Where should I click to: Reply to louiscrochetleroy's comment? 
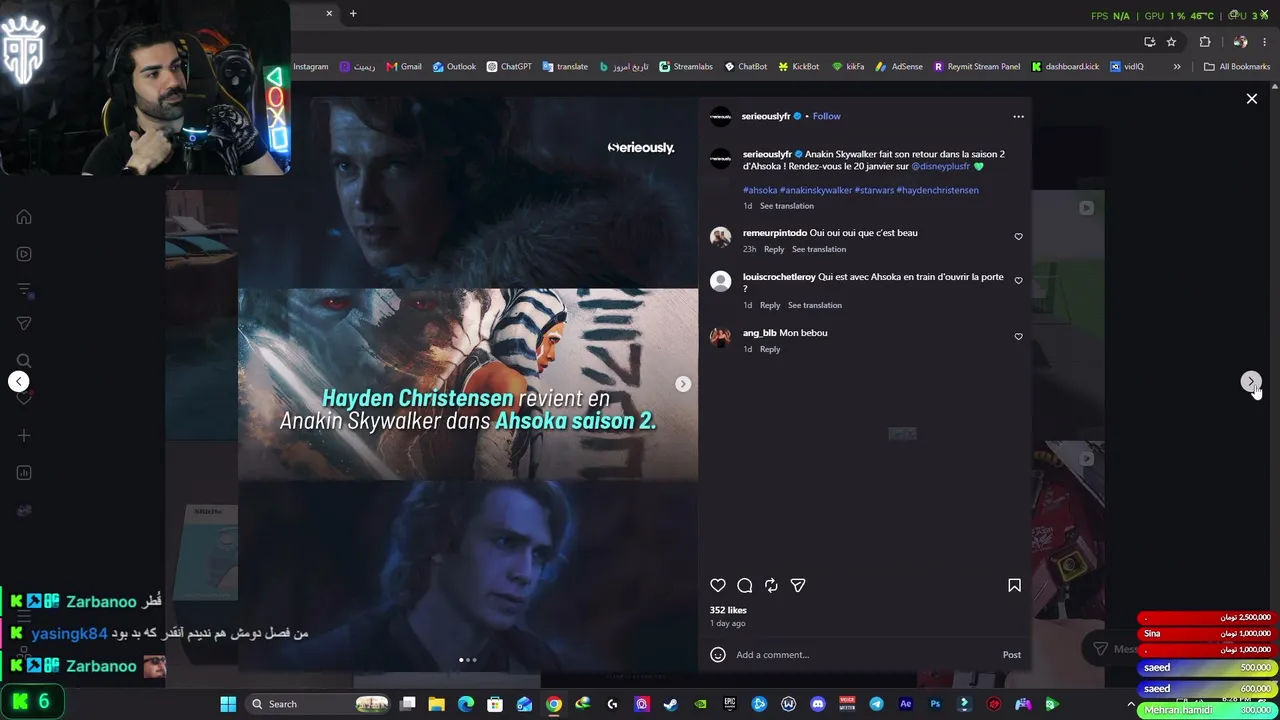coord(770,305)
